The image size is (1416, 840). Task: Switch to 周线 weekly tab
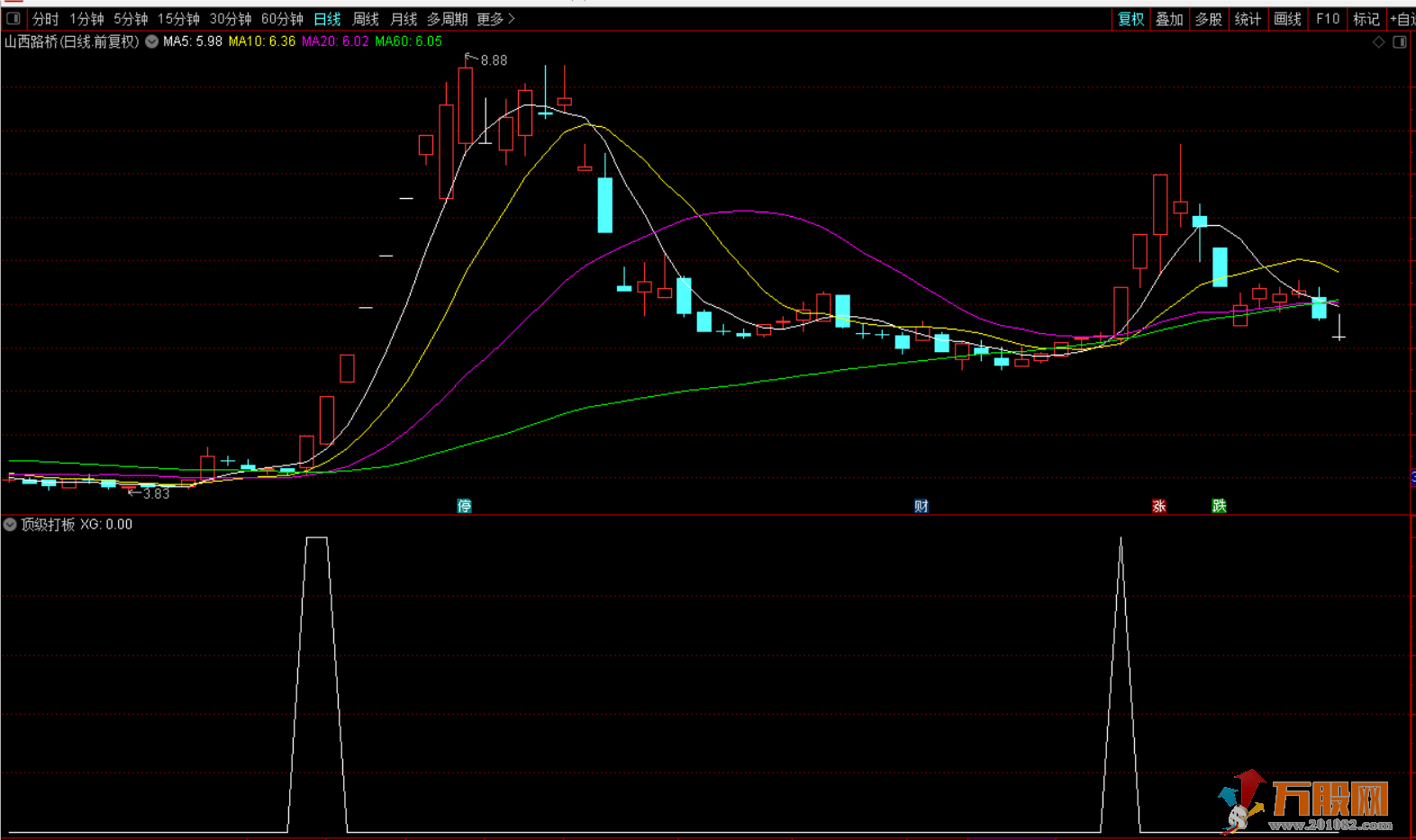(365, 19)
